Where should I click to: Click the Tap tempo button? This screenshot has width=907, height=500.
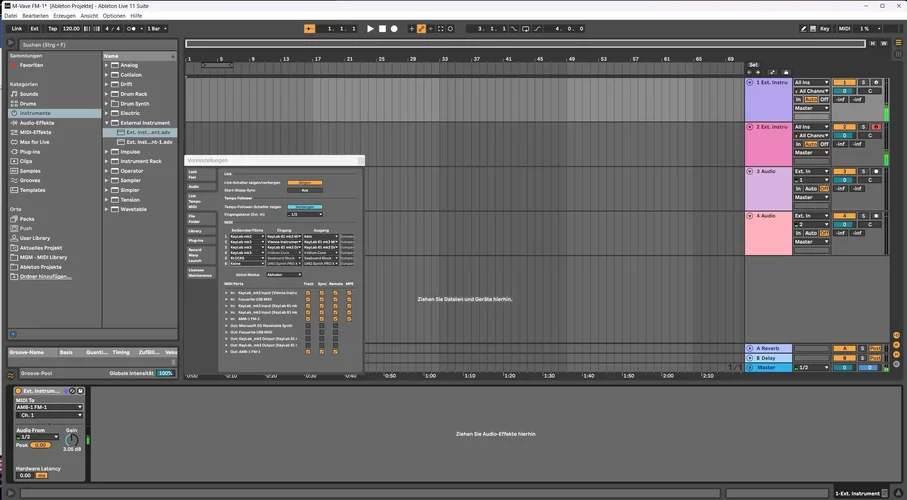coord(53,28)
